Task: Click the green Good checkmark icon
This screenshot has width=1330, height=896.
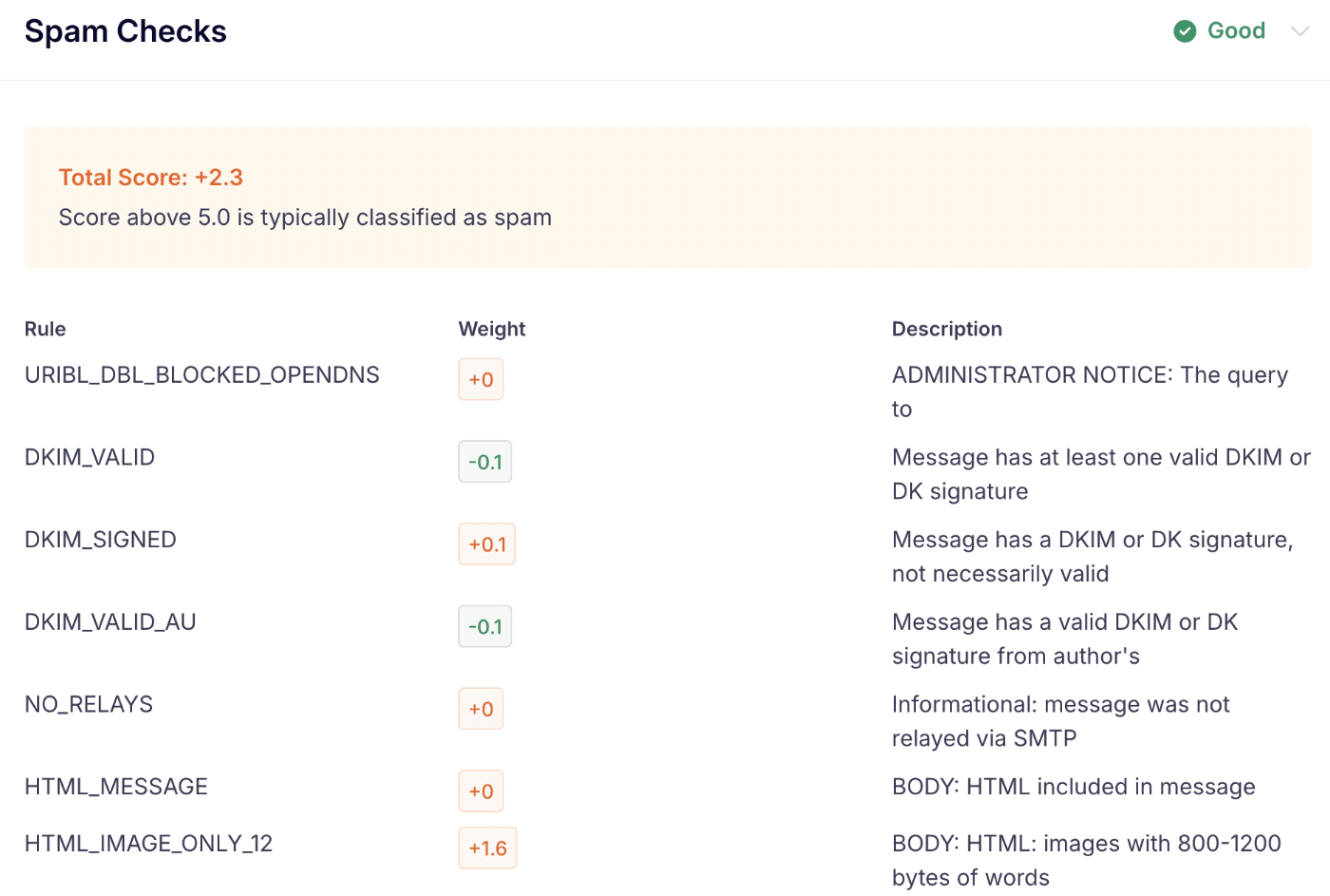Action: tap(1185, 31)
